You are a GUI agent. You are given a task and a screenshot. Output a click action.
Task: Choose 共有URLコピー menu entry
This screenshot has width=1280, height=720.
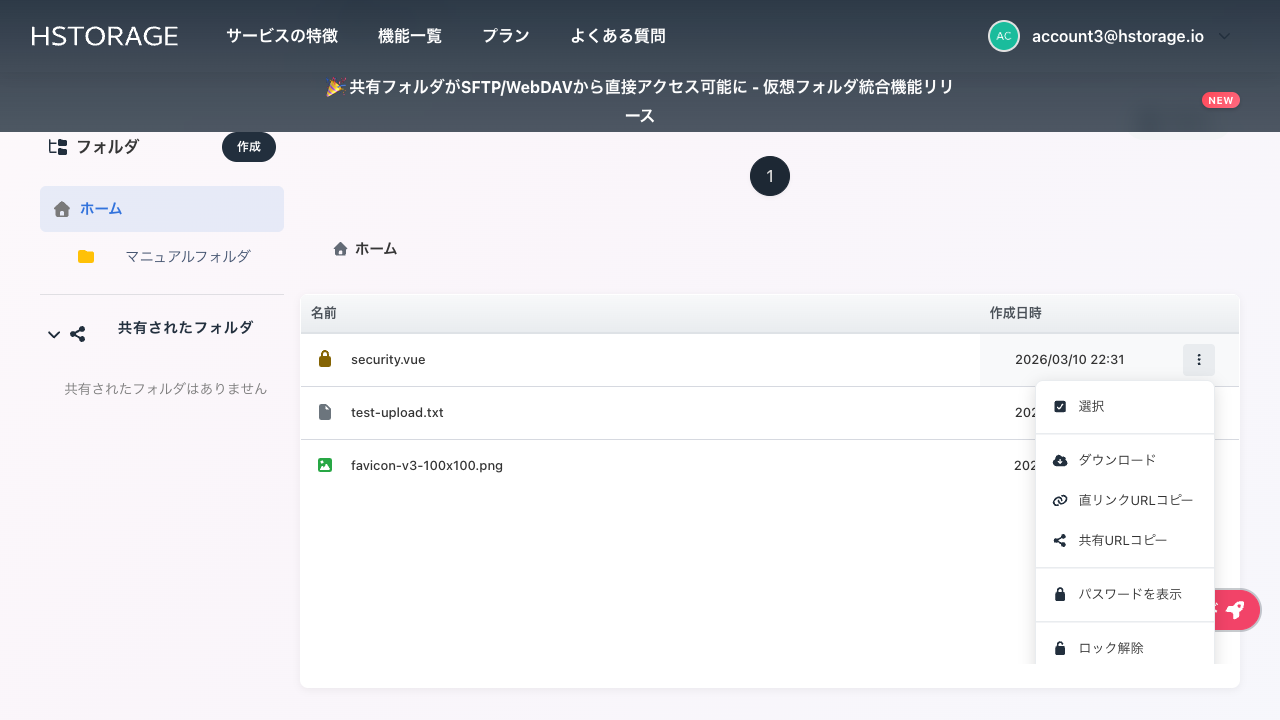1125,540
